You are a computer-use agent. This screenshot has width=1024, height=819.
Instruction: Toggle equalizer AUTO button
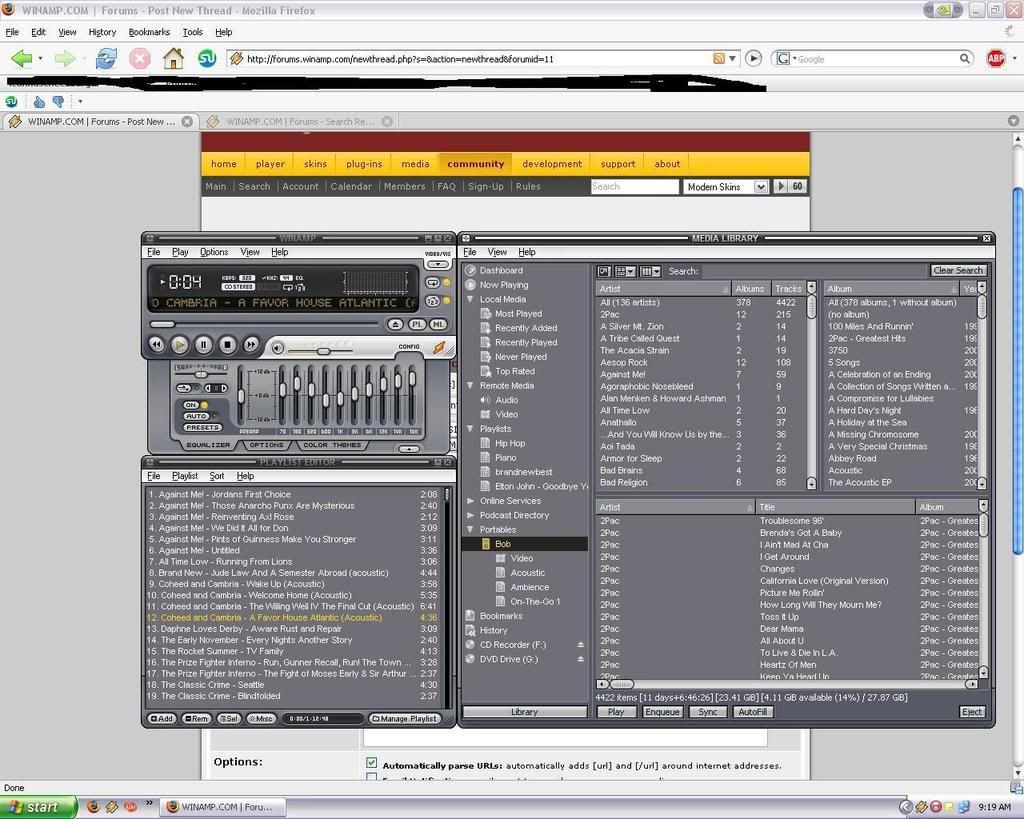pos(196,416)
